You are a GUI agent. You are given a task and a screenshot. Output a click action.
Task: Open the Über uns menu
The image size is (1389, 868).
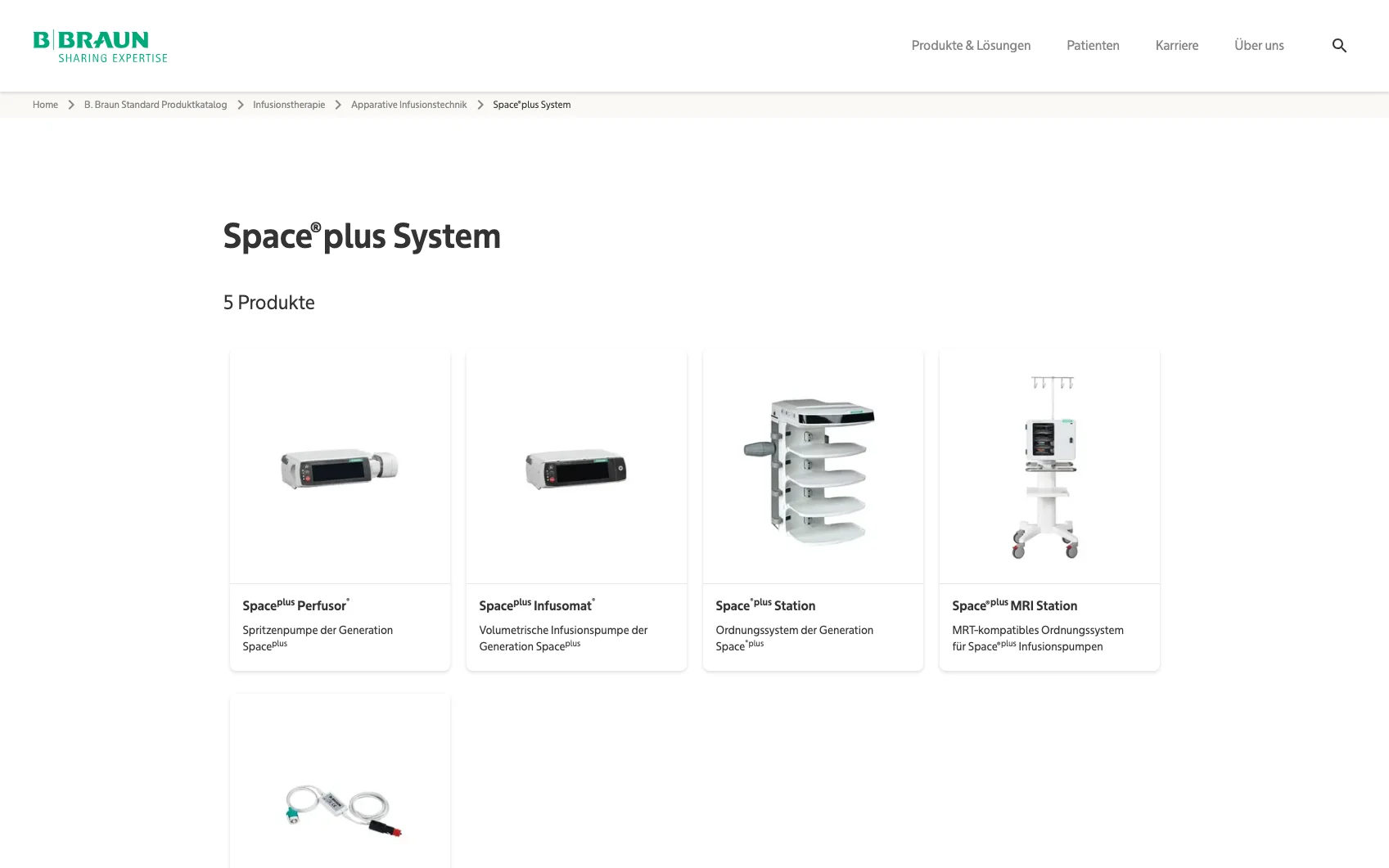[x=1259, y=46]
